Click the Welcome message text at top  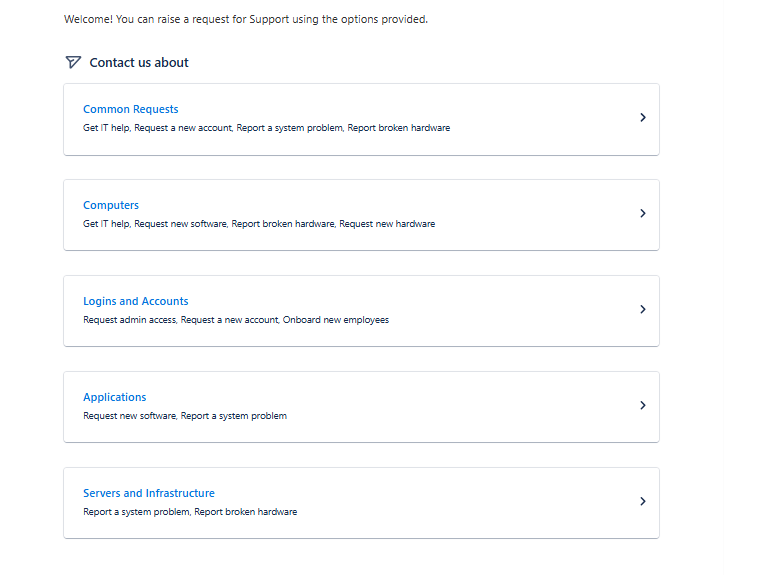click(x=245, y=19)
